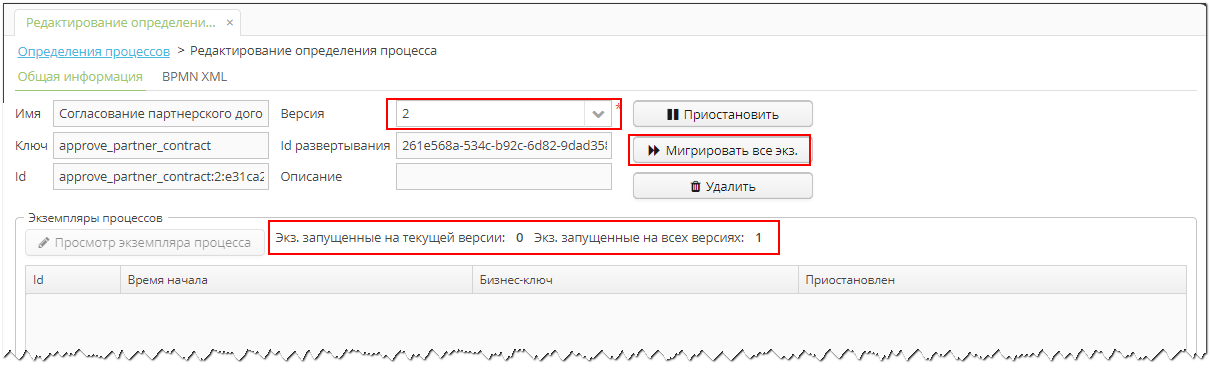Click the breadcrumb text Редактирование определения процесса
This screenshot has width=1210, height=370.
(313, 50)
